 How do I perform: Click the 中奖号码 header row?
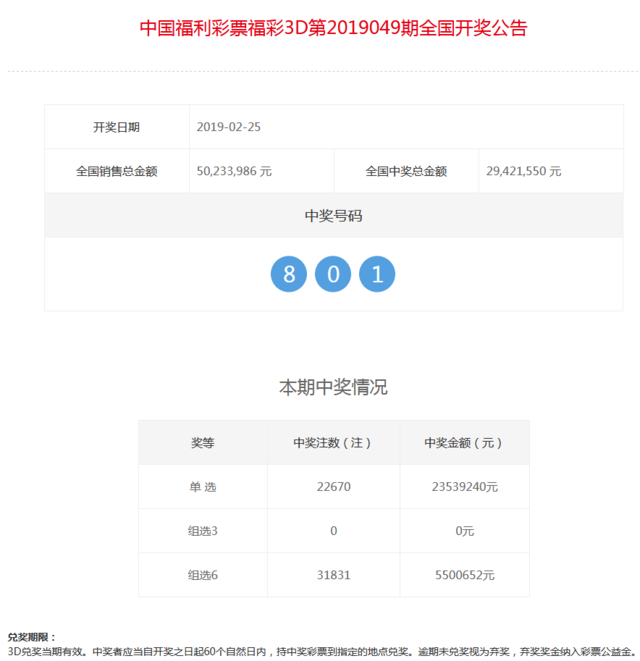[333, 215]
